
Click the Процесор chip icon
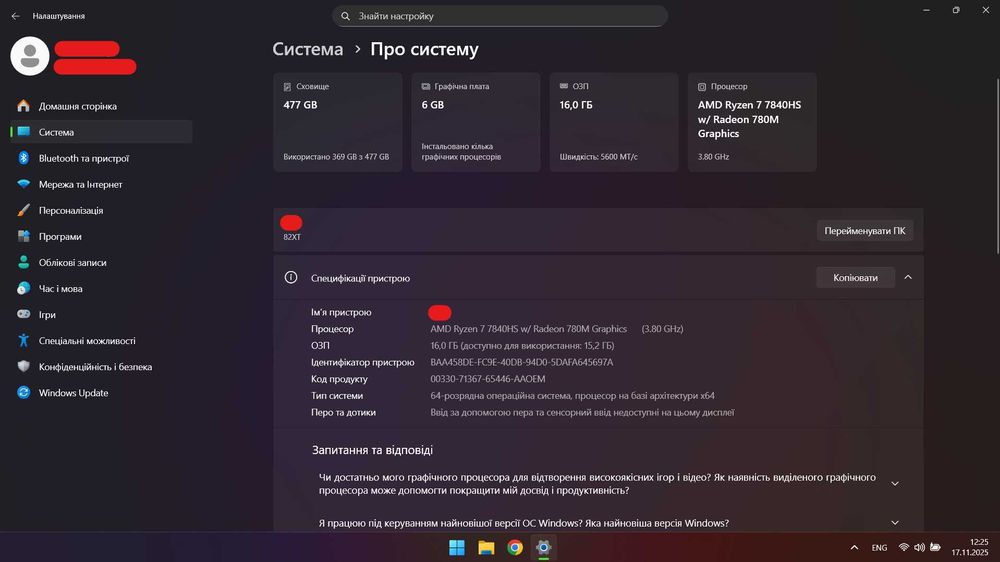click(x=702, y=87)
